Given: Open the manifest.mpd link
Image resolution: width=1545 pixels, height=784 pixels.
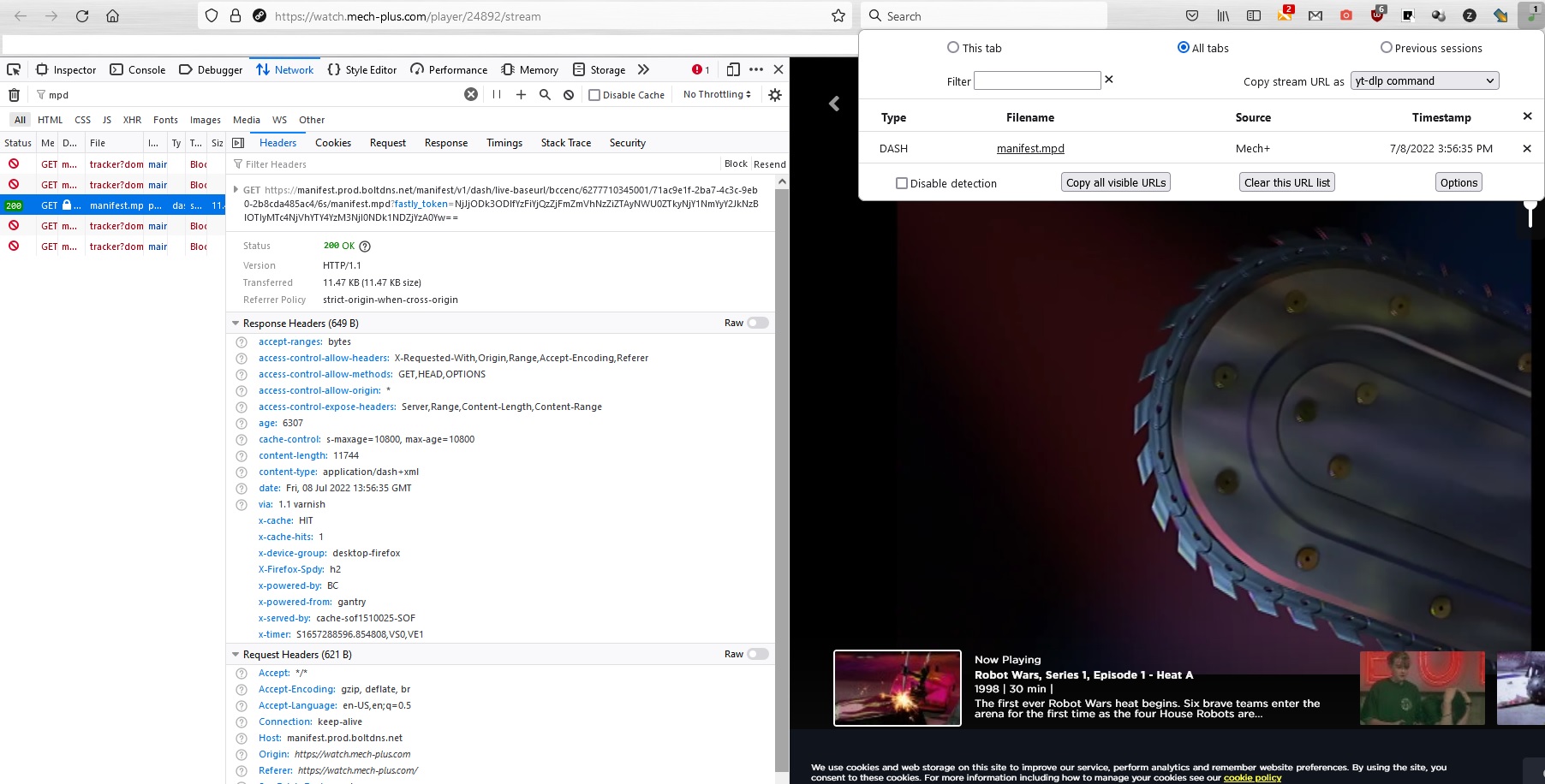Looking at the screenshot, I should pos(1030,148).
